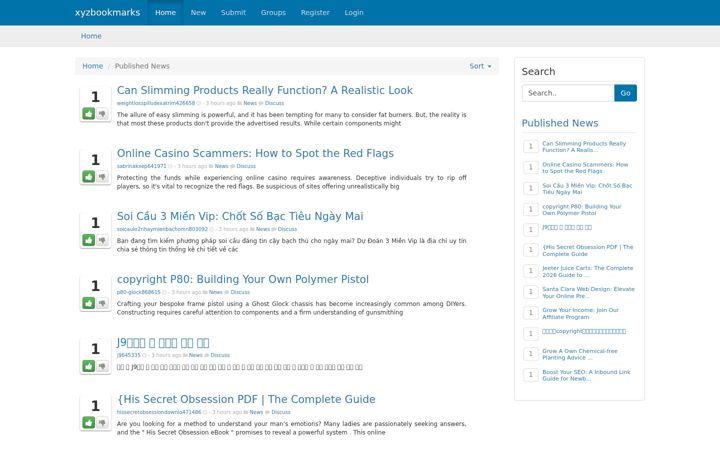Upvote the Online Casino Scammers post
The image size is (720, 450).
89,176
